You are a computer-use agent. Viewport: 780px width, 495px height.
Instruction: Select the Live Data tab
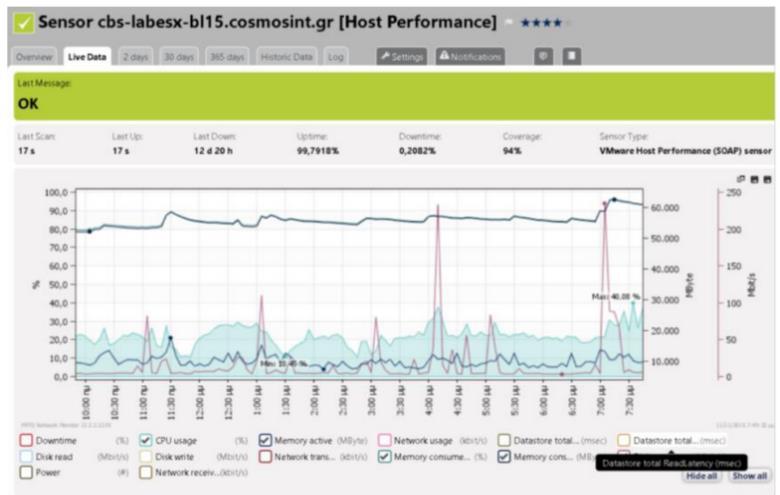[x=87, y=57]
